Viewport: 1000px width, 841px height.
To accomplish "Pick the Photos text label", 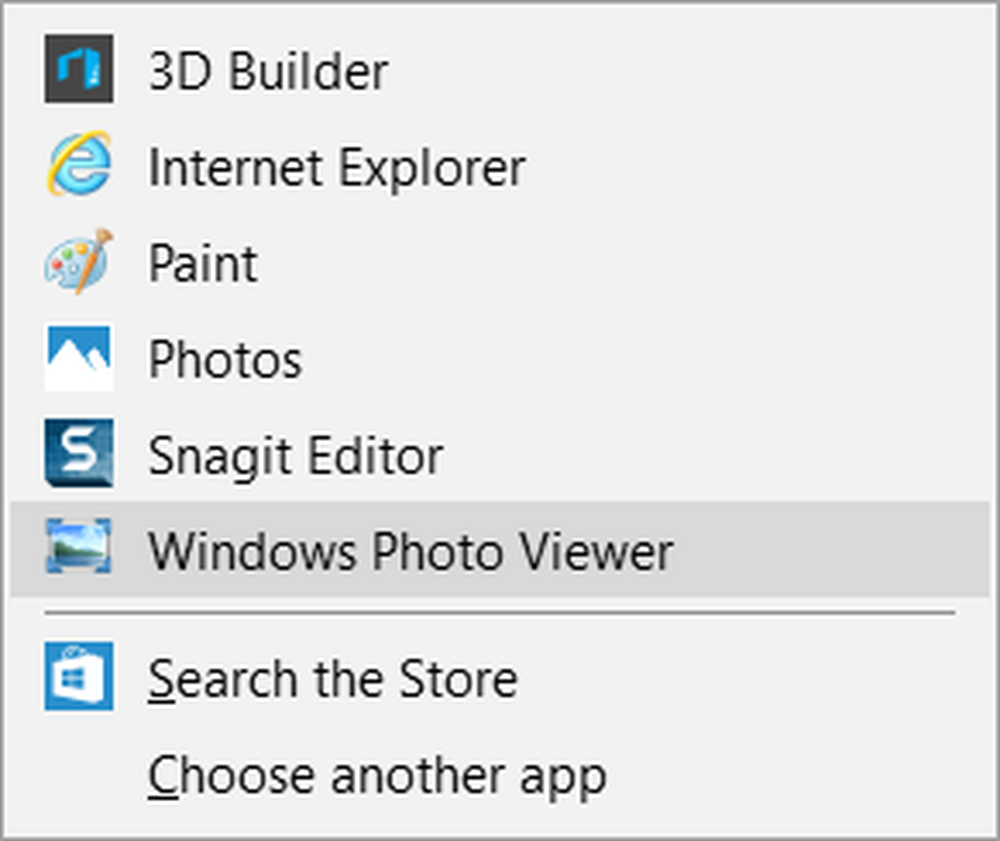I will [x=225, y=360].
